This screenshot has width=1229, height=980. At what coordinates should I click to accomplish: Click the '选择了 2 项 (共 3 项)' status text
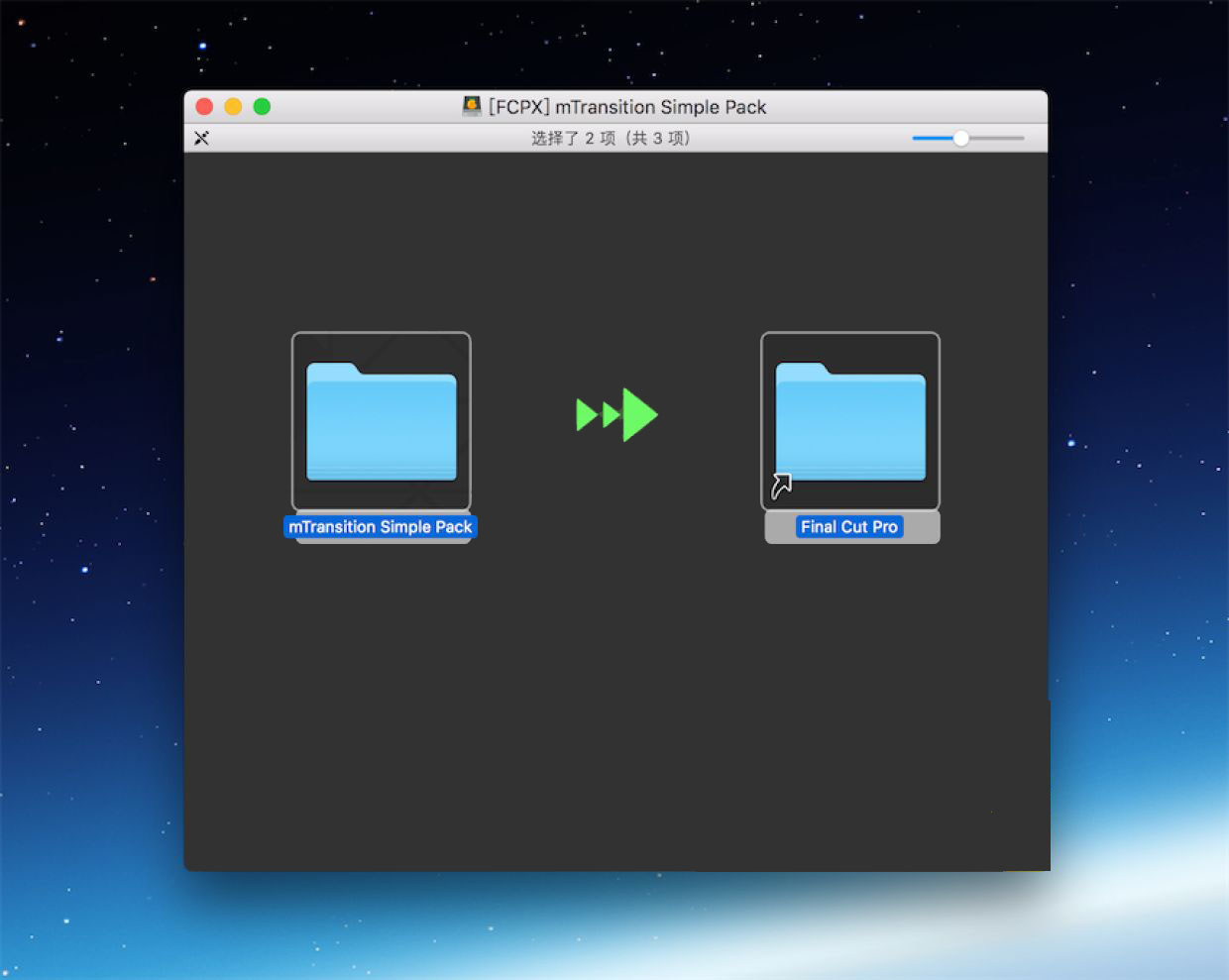[611, 138]
